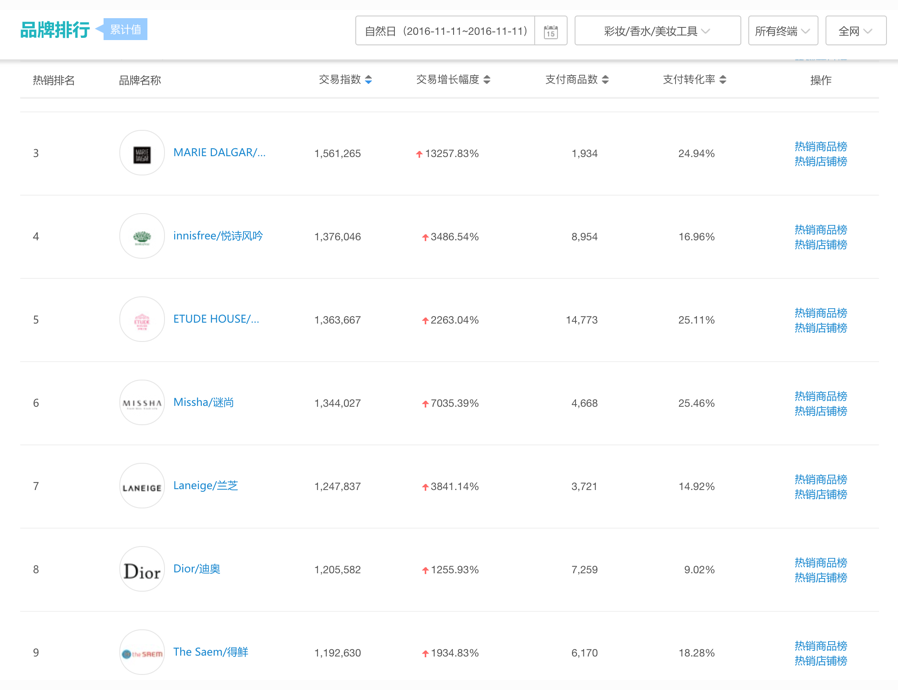Viewport: 898px width, 690px height.
Task: View 热销商品榜 for The Saem
Action: (821, 646)
